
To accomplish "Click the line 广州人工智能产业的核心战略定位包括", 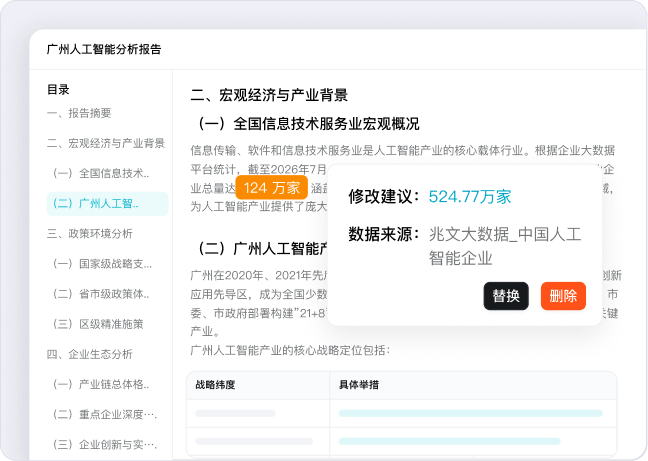I will click(x=290, y=351).
